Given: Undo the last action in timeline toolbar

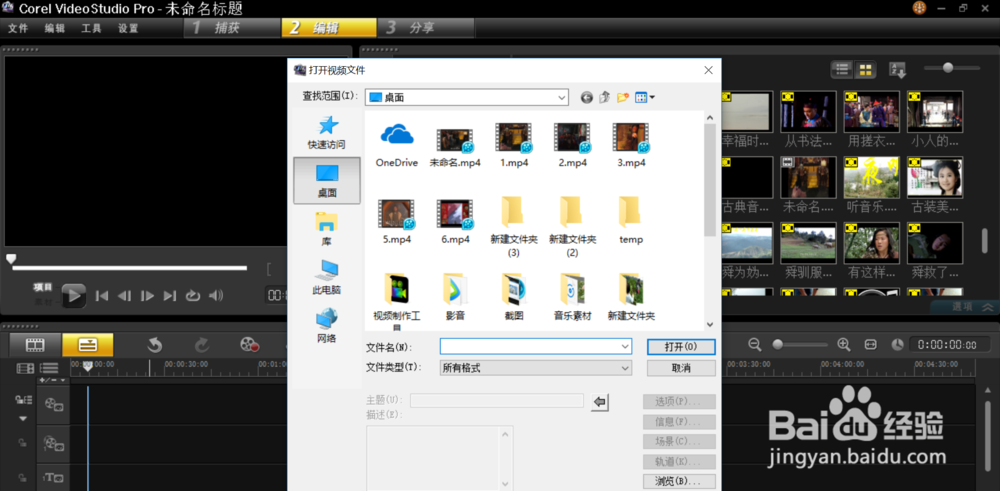Looking at the screenshot, I should 154,345.
